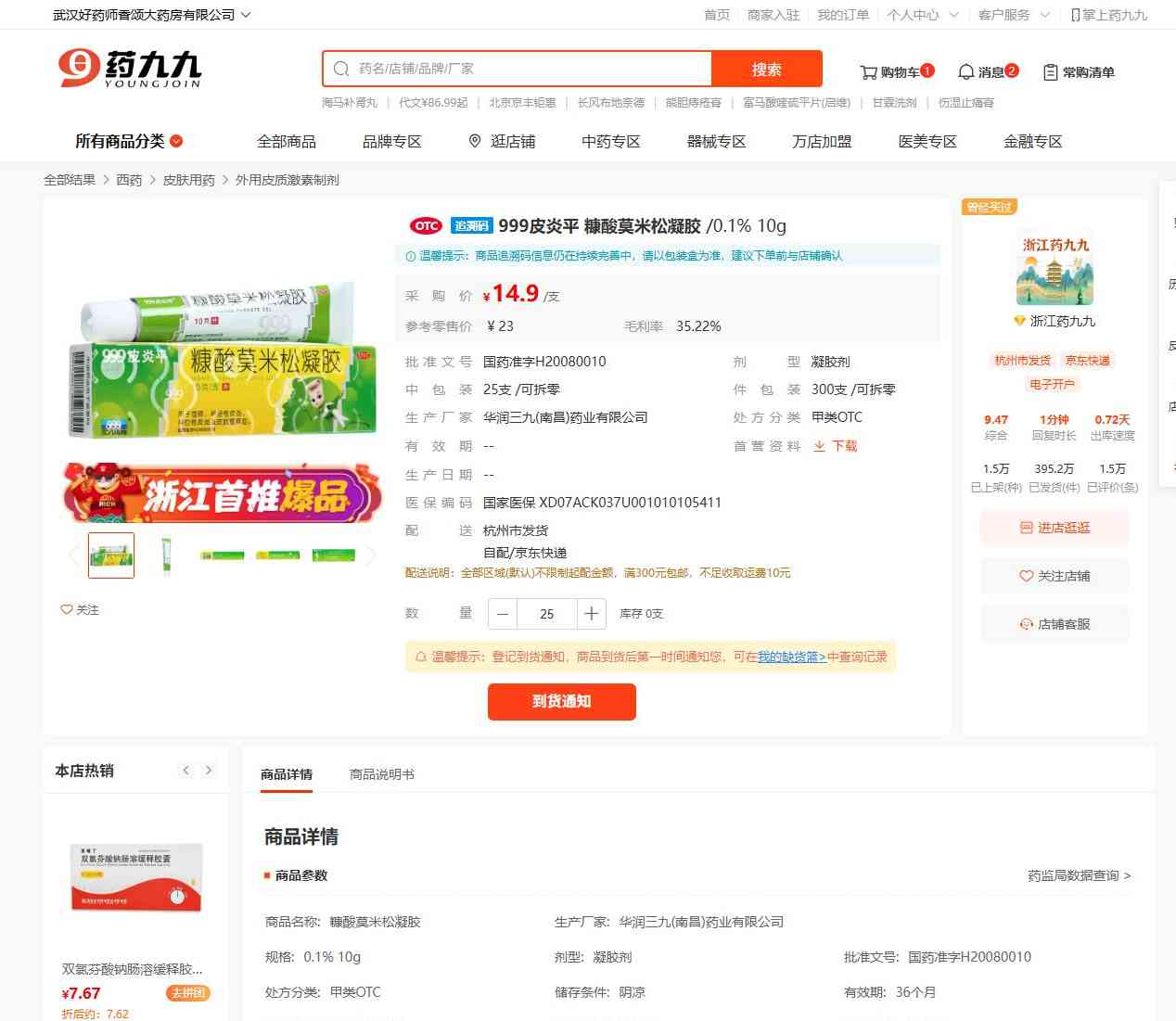The image size is (1176, 1021).
Task: Click the search input field
Action: 529,69
